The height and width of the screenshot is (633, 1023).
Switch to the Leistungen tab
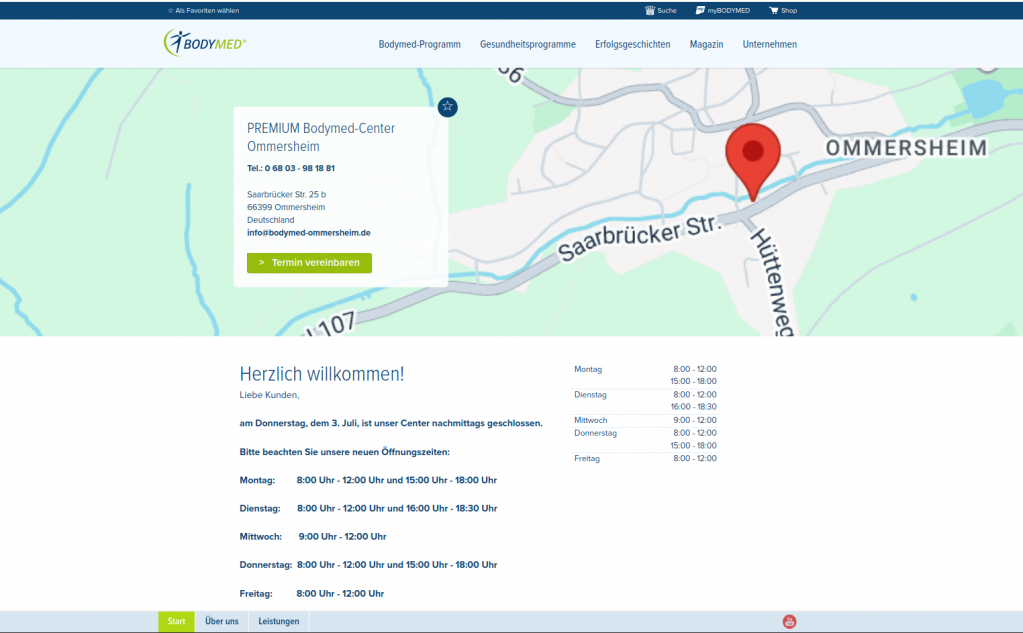pos(278,622)
